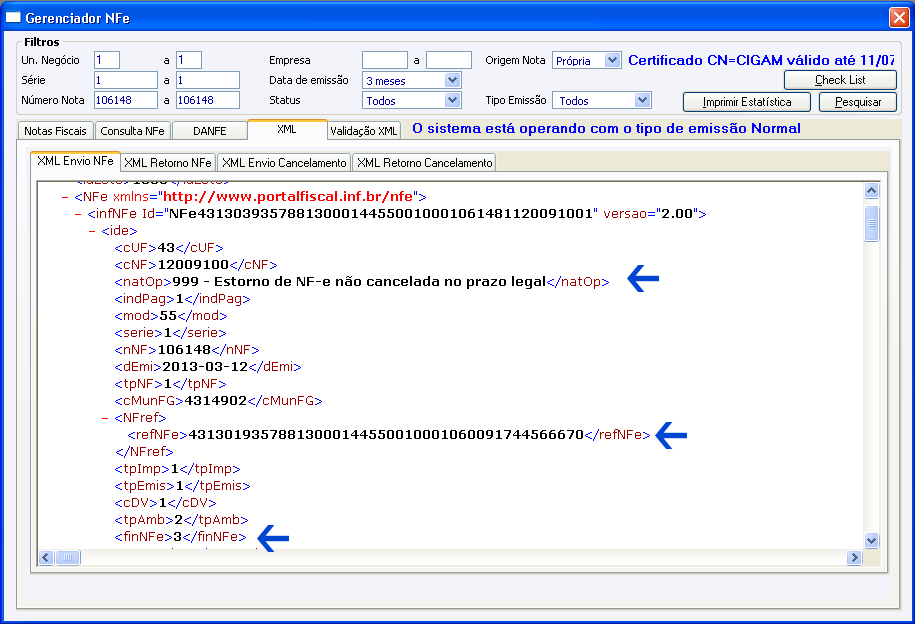Select the XML Envio NFe subtab
This screenshot has width=915, height=624.
click(x=75, y=161)
